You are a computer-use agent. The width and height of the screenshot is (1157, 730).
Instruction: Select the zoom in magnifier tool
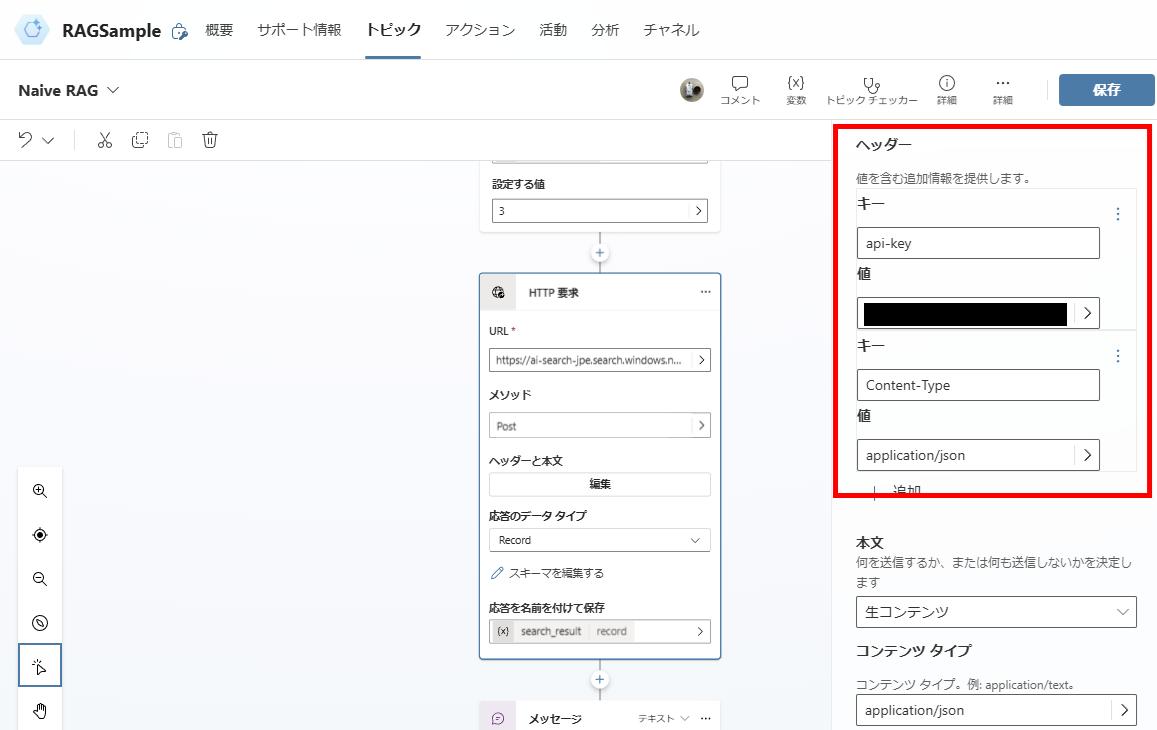(x=40, y=491)
